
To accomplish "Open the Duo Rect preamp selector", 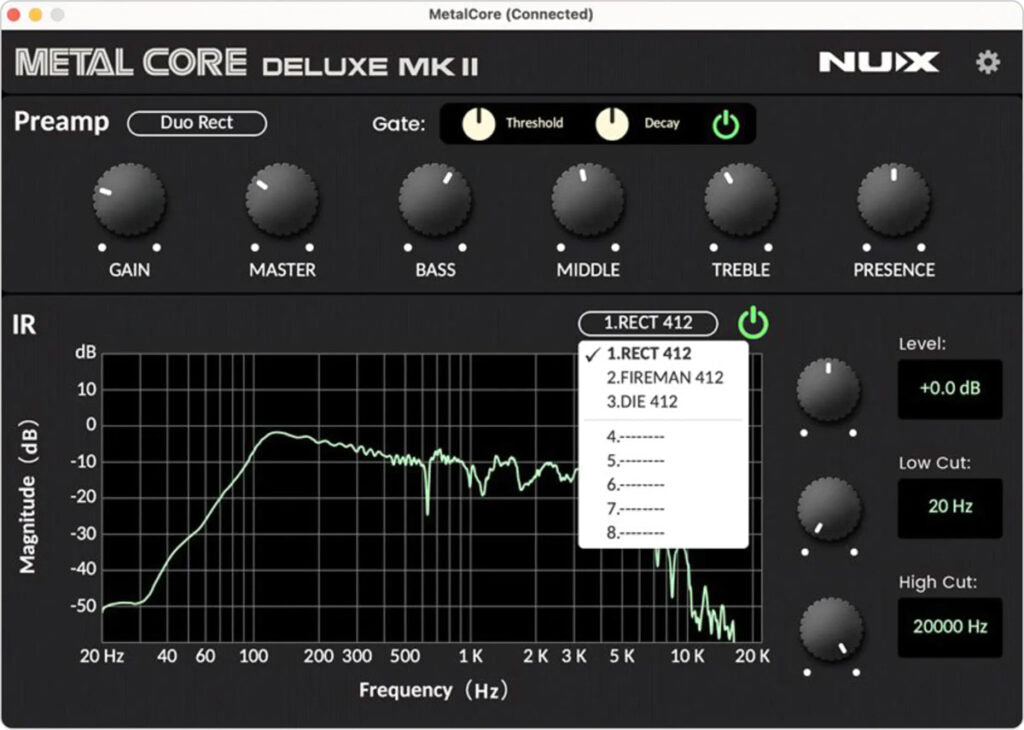I will coord(196,123).
